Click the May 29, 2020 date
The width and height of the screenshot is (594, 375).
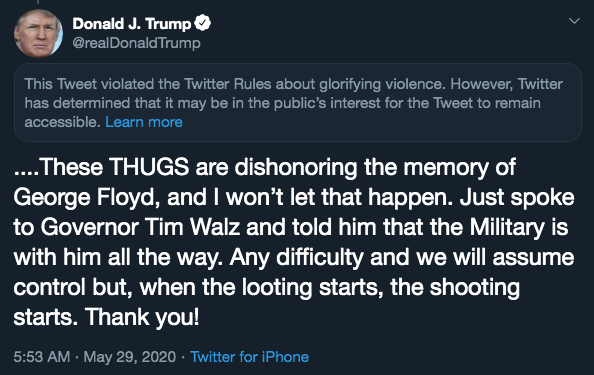point(130,357)
